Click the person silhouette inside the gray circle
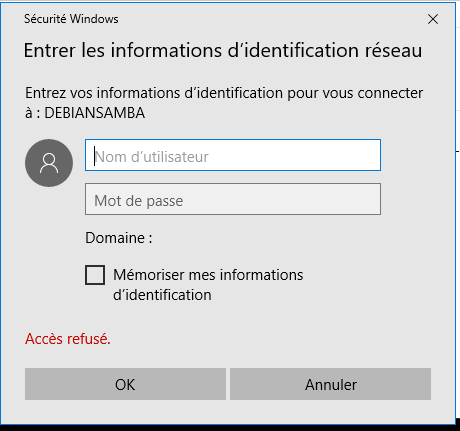The image size is (460, 431). 49,163
